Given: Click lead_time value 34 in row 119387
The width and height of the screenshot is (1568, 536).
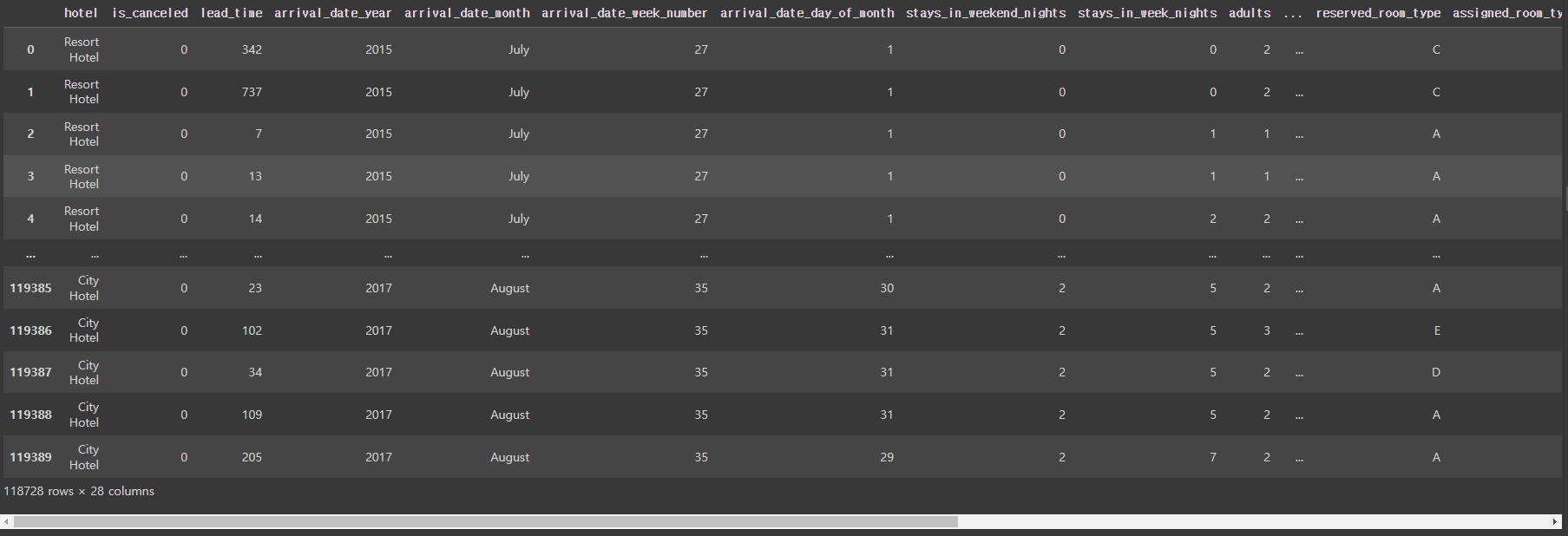Looking at the screenshot, I should click(x=255, y=372).
